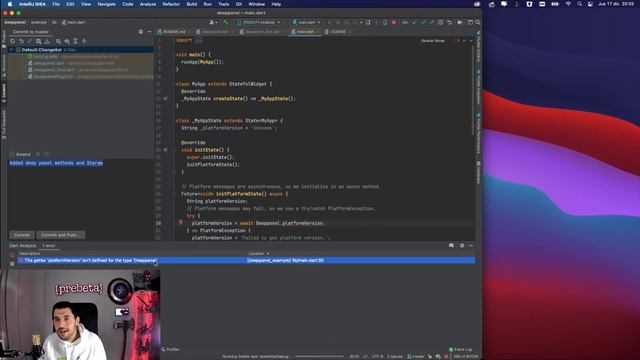Switch to the README.md editor tab
The height and width of the screenshot is (360, 640).
click(174, 31)
